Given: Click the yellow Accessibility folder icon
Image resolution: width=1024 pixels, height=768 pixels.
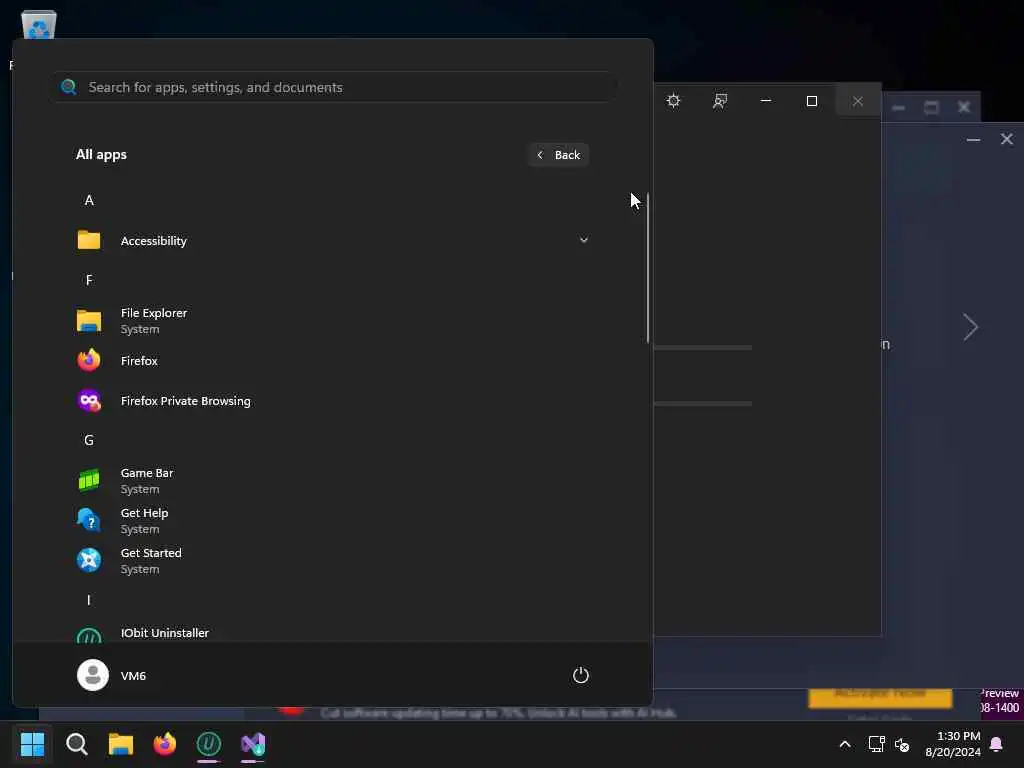Looking at the screenshot, I should coord(89,240).
